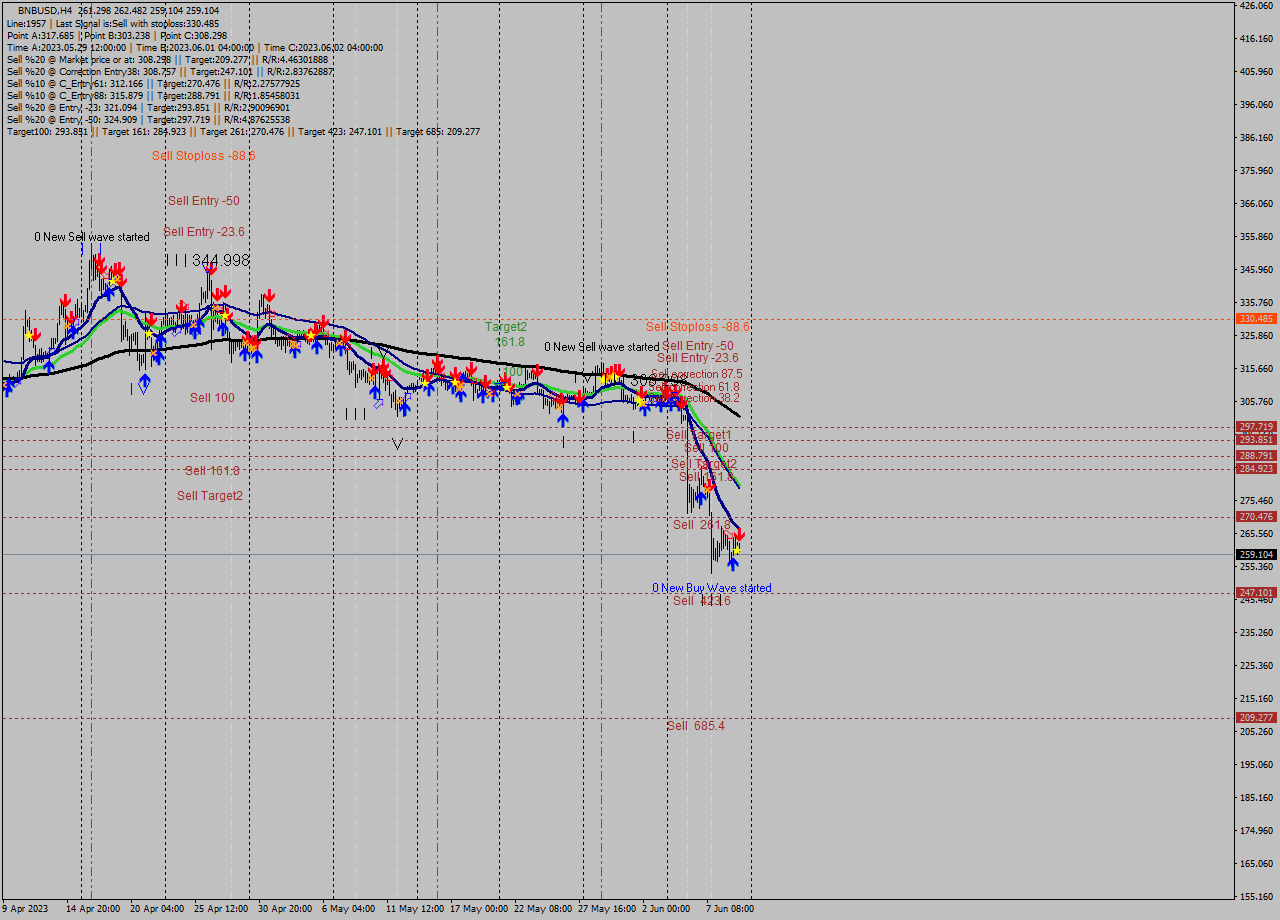Click the blue 'New Buy Wave started' label
Screen dimensions: 1280x920
click(x=711, y=588)
